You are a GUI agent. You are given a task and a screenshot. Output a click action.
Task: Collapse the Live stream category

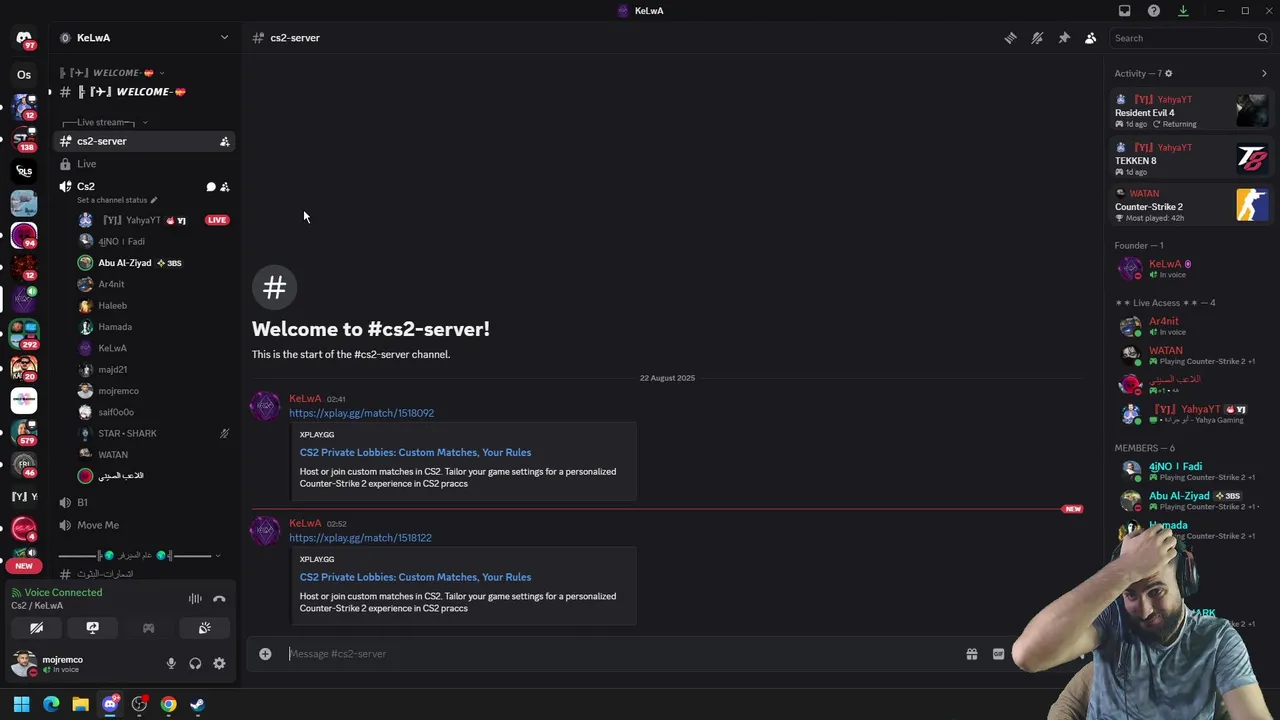coord(105,122)
